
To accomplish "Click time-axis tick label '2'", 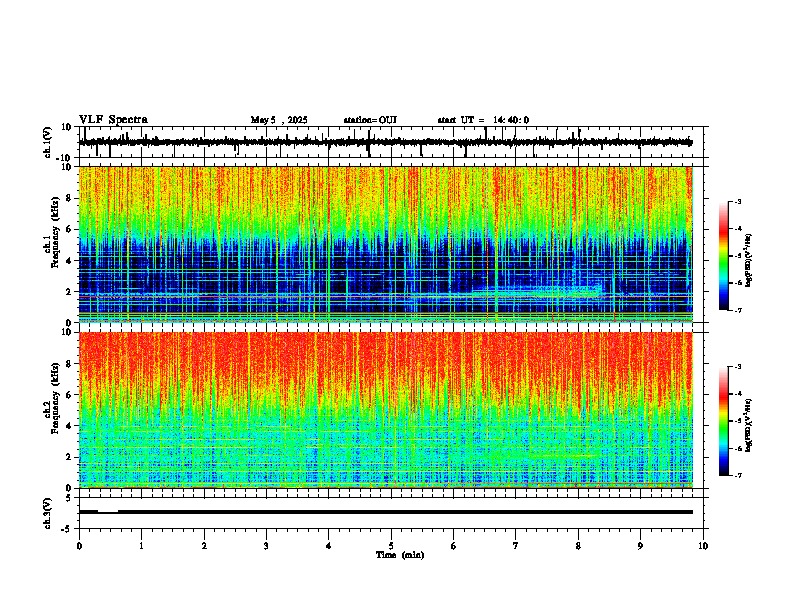I will 204,546.
